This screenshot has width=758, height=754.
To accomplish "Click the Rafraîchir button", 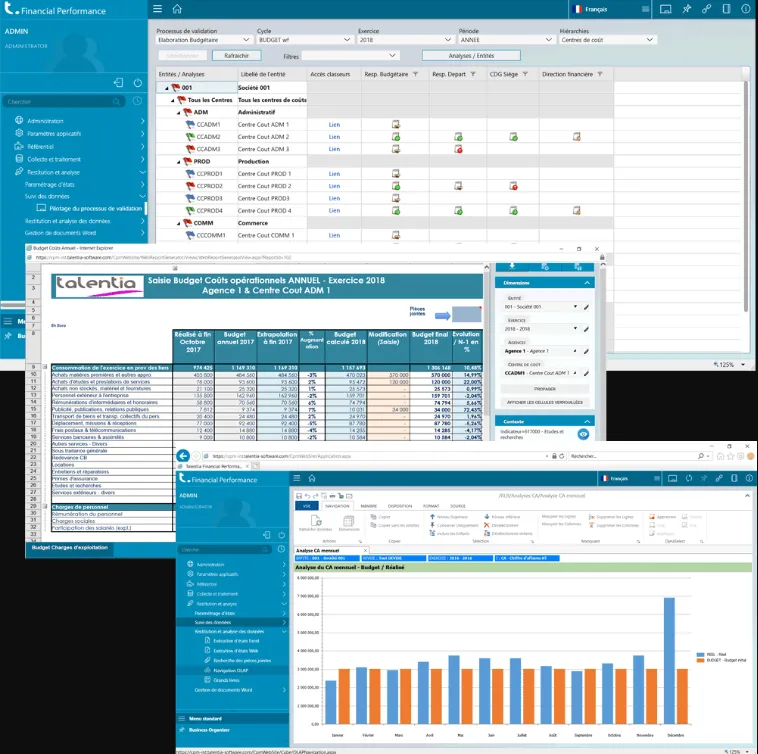I will pos(236,56).
